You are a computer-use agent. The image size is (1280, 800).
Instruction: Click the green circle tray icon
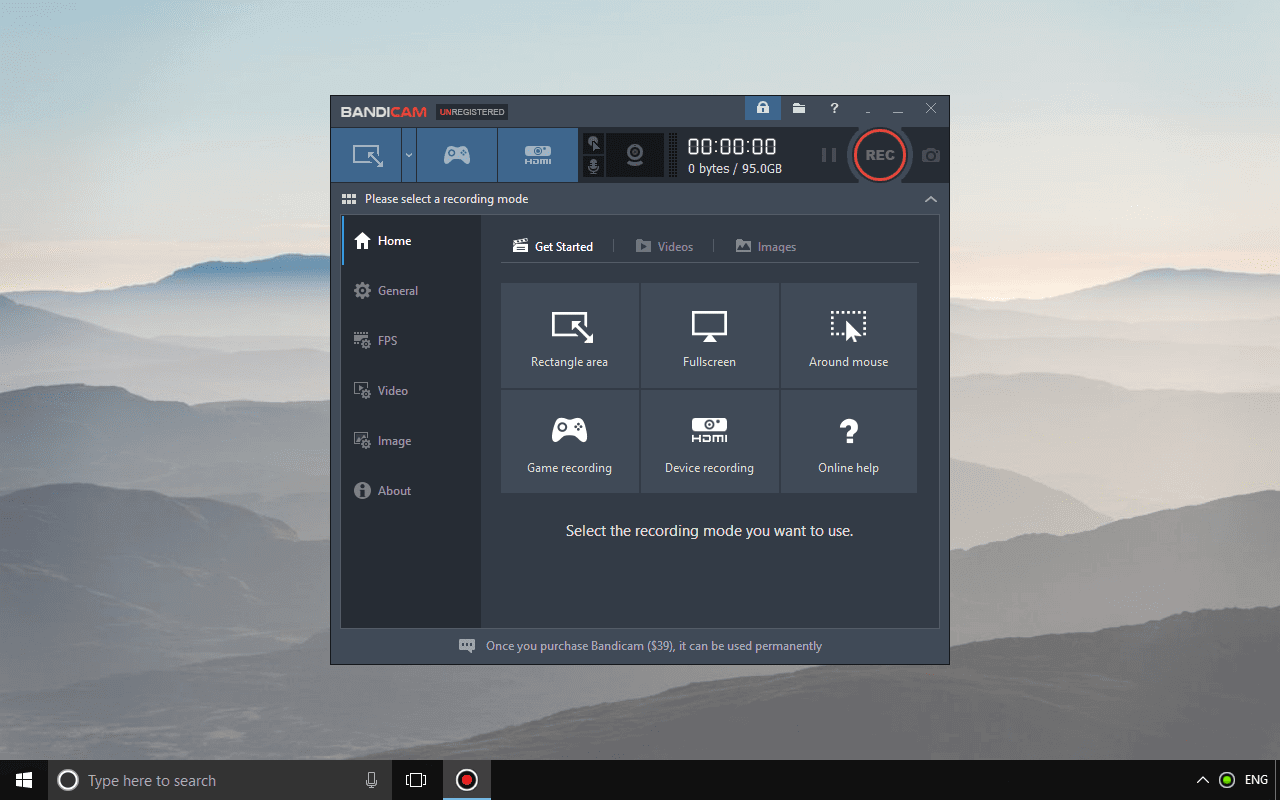point(1227,780)
